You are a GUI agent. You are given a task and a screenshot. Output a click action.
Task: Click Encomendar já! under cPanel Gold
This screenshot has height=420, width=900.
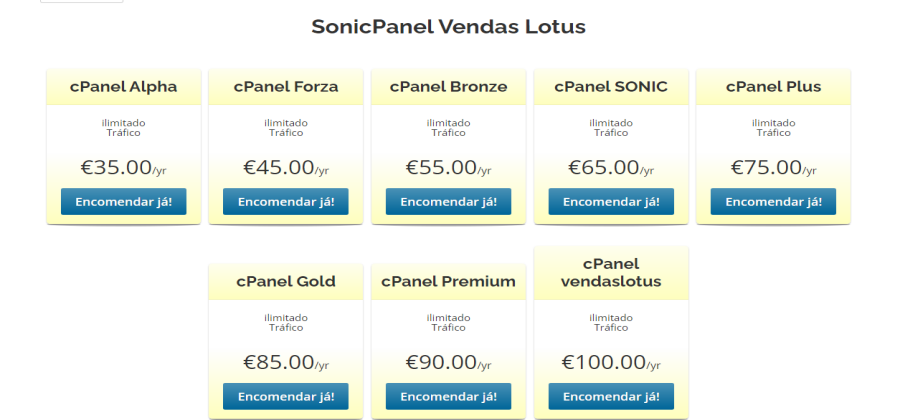[x=286, y=396]
